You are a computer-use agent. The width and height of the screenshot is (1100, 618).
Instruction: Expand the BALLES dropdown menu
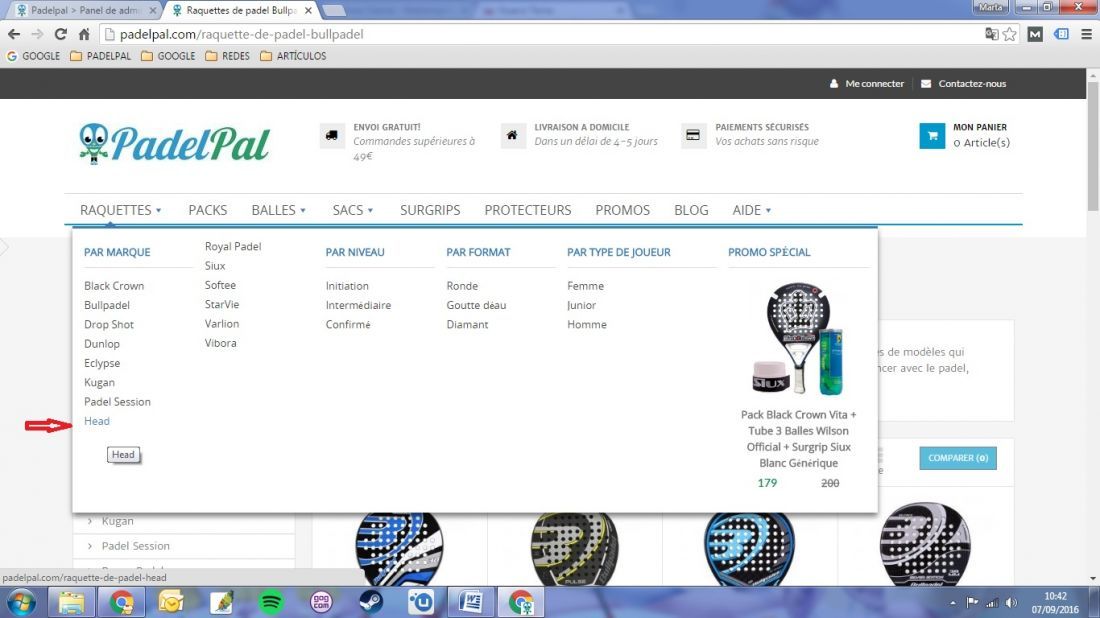click(x=279, y=210)
